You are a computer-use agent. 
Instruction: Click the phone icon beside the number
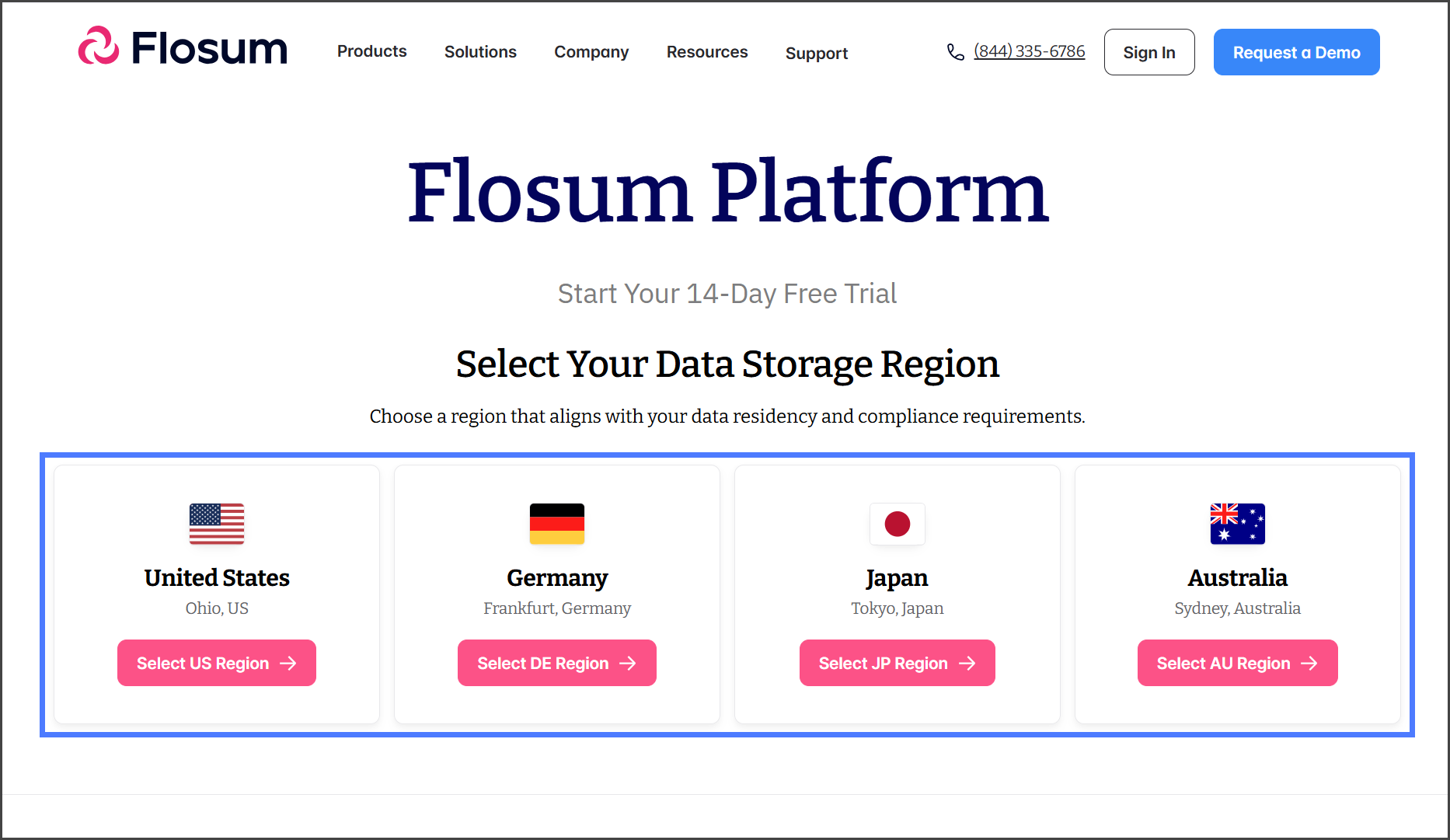tap(955, 52)
